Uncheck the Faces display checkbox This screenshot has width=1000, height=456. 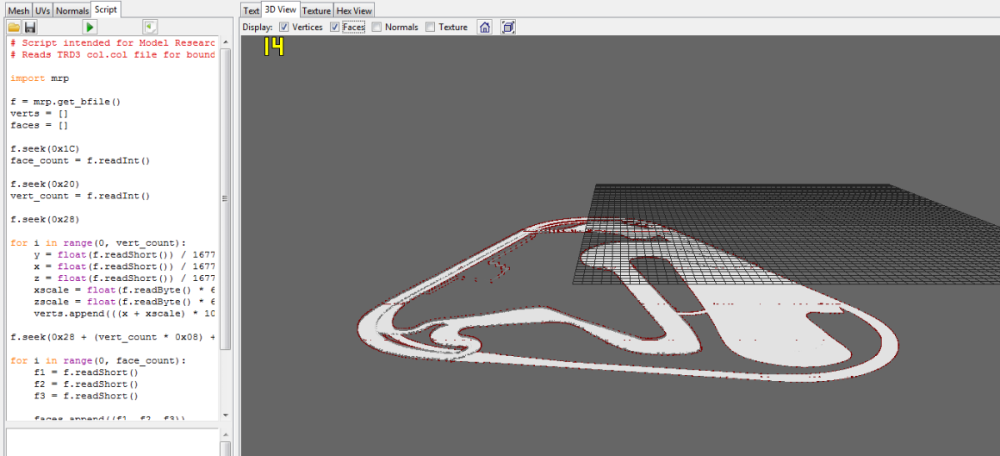pyautogui.click(x=335, y=27)
